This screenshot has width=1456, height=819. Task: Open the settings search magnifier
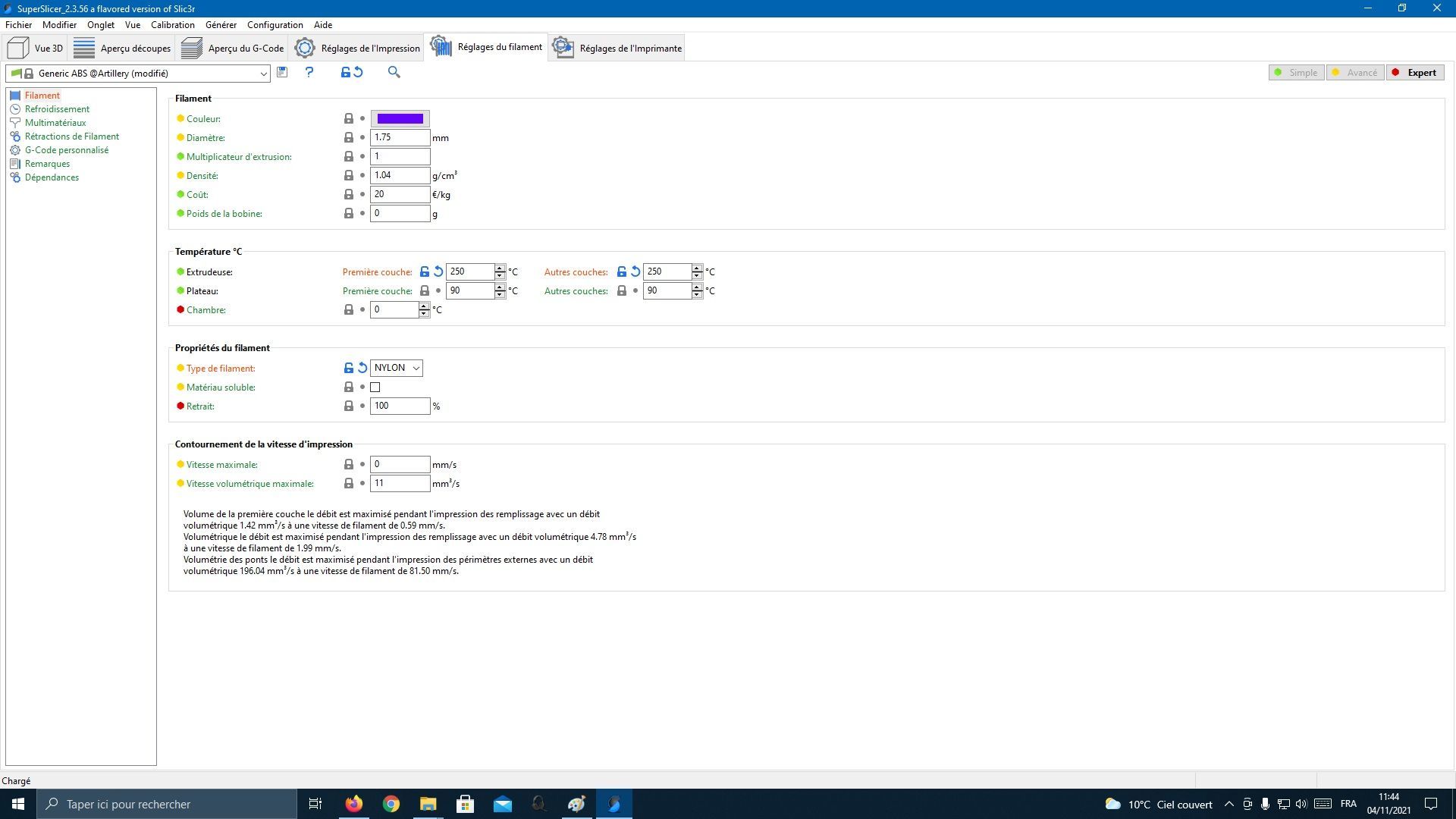click(x=394, y=72)
